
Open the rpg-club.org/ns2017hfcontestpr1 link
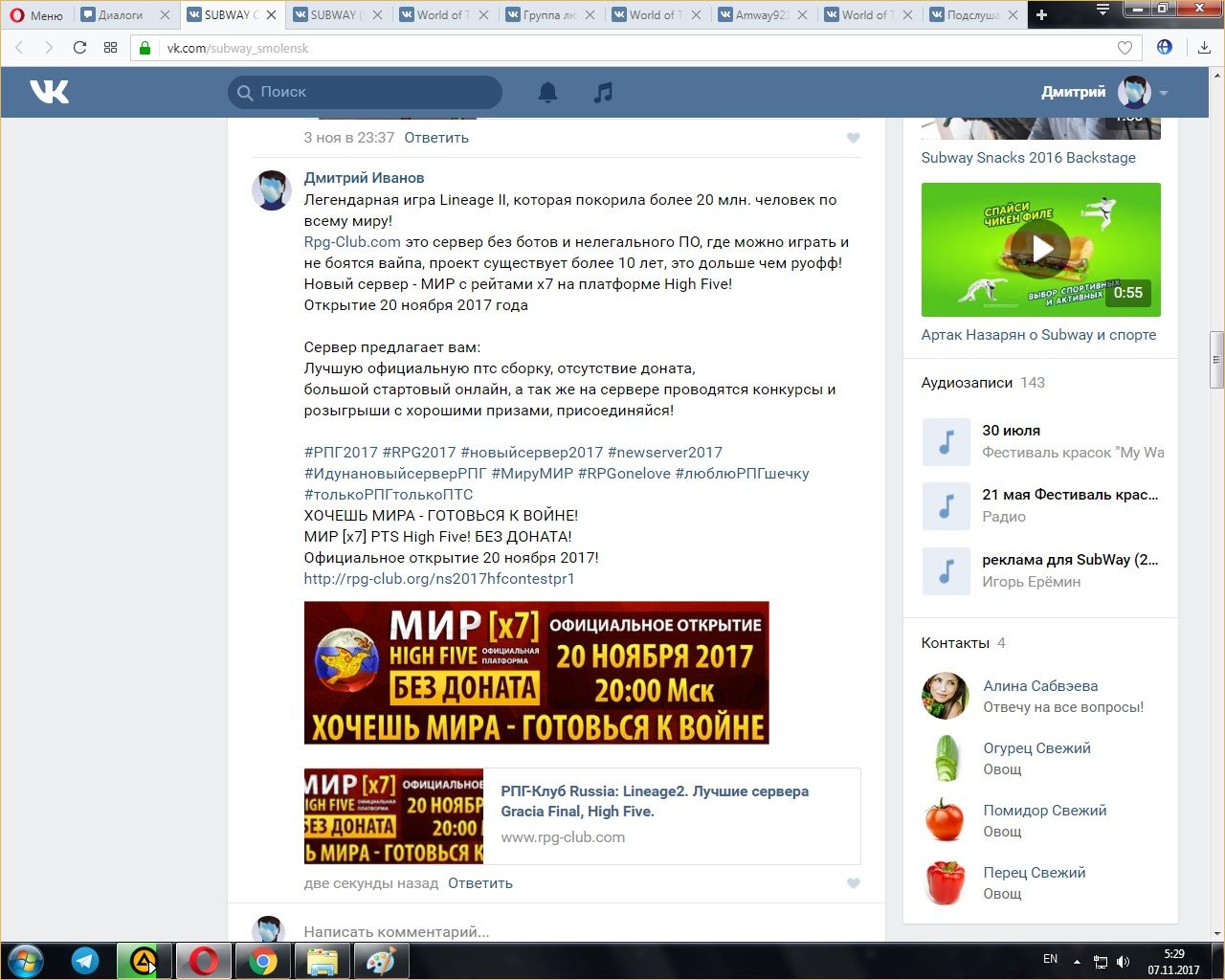[439, 579]
